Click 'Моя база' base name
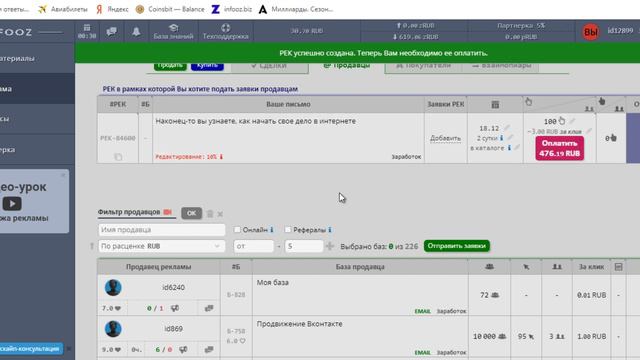Viewport: 640px width, 360px height. pos(273,282)
